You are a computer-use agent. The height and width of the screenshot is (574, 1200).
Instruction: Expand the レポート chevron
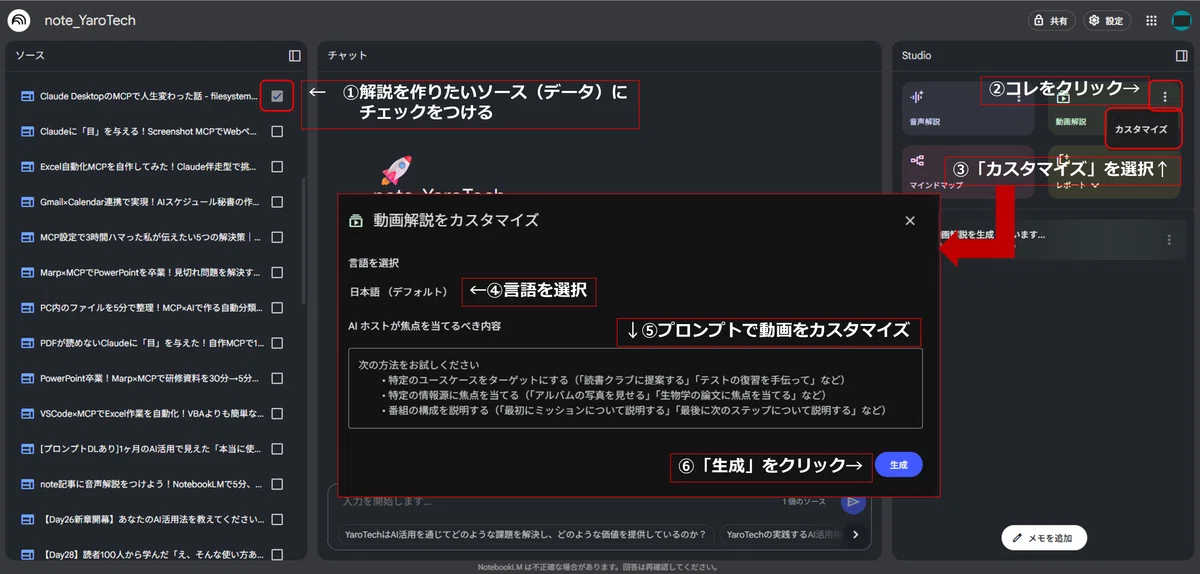point(1095,185)
